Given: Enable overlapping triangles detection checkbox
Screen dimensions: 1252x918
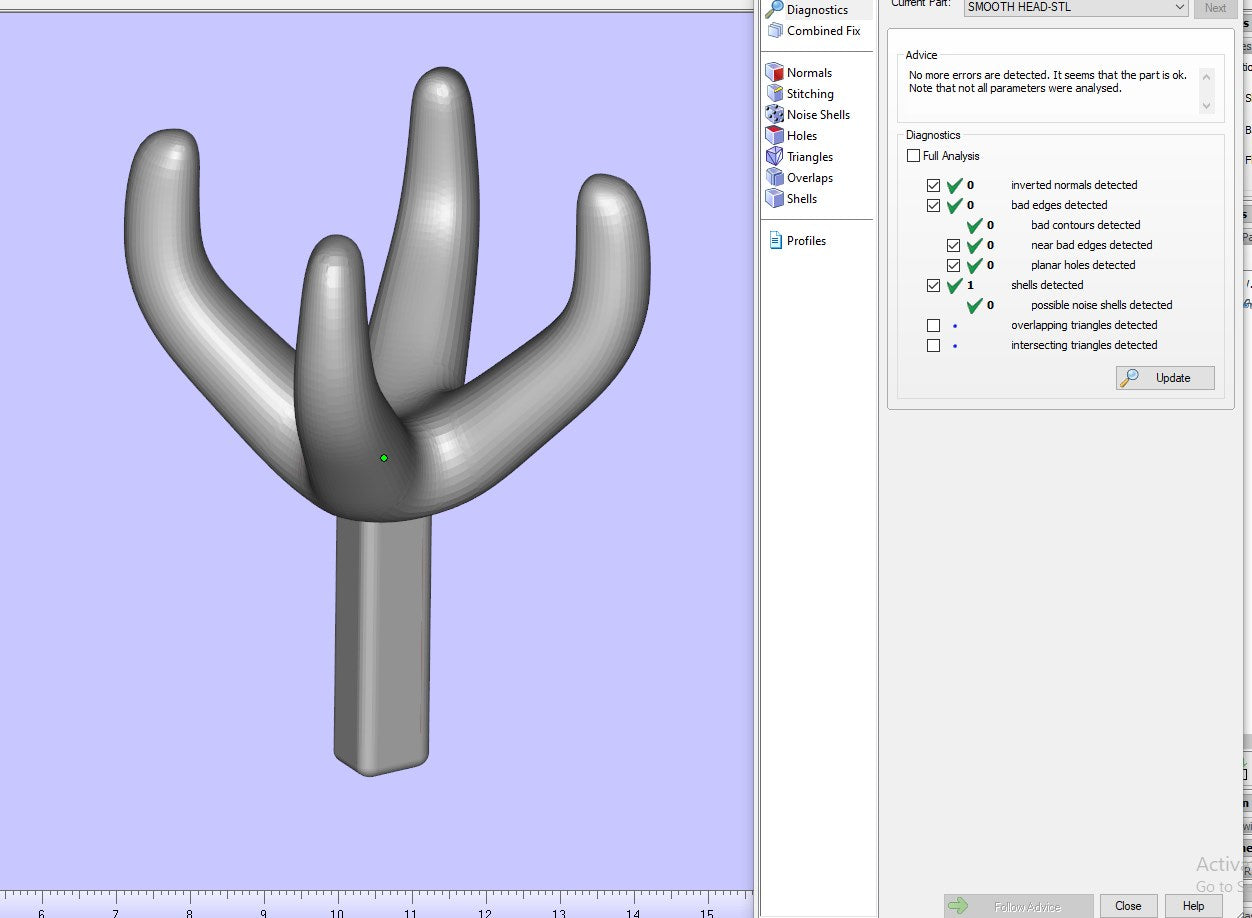Looking at the screenshot, I should (x=933, y=325).
